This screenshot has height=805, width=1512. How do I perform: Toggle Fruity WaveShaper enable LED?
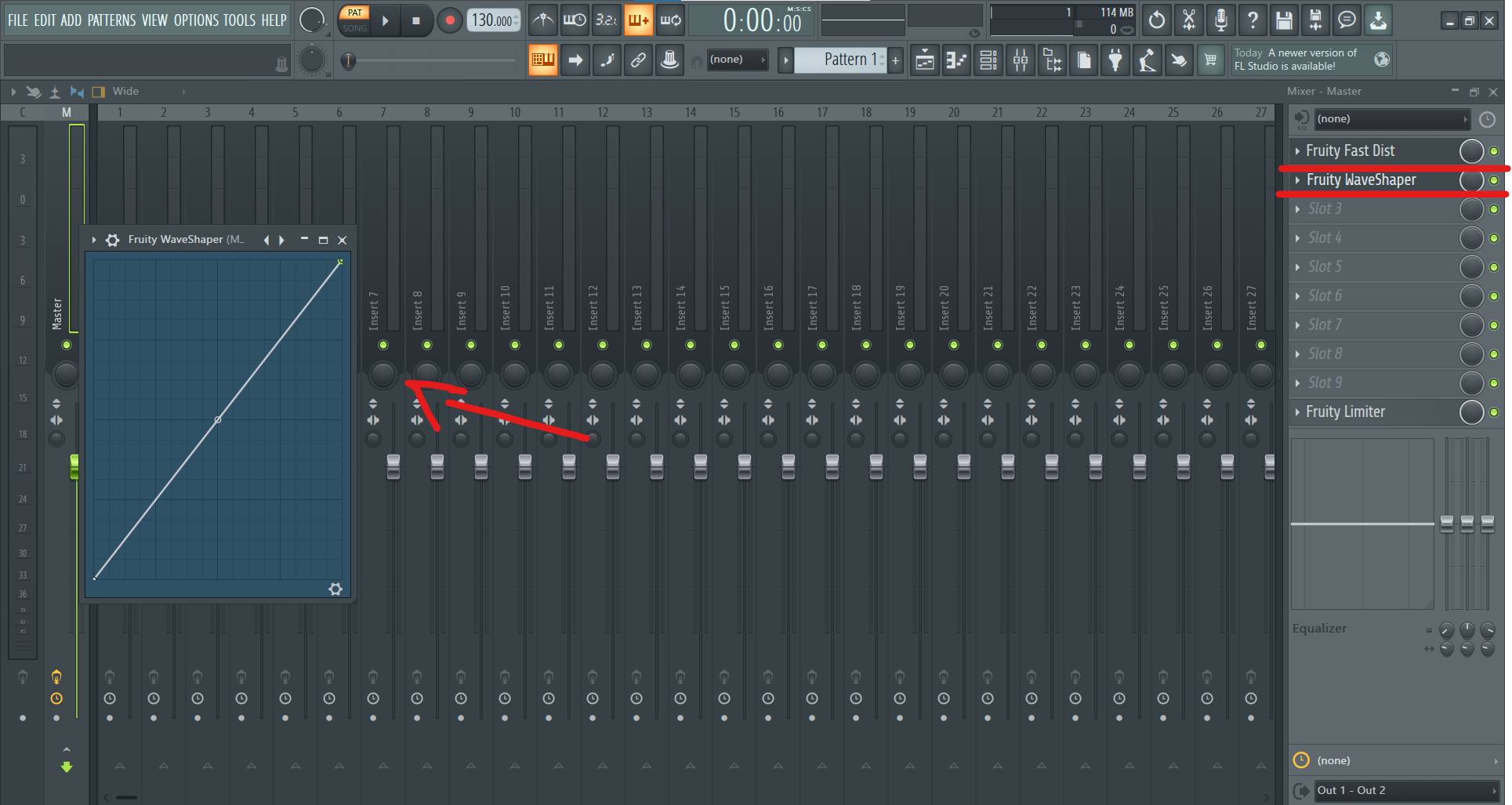pyautogui.click(x=1494, y=180)
